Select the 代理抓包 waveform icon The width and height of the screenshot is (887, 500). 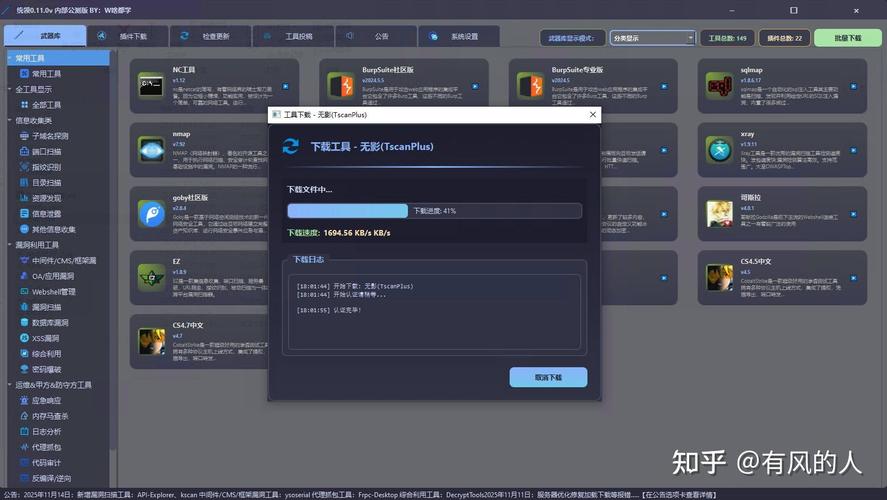(x=24, y=447)
